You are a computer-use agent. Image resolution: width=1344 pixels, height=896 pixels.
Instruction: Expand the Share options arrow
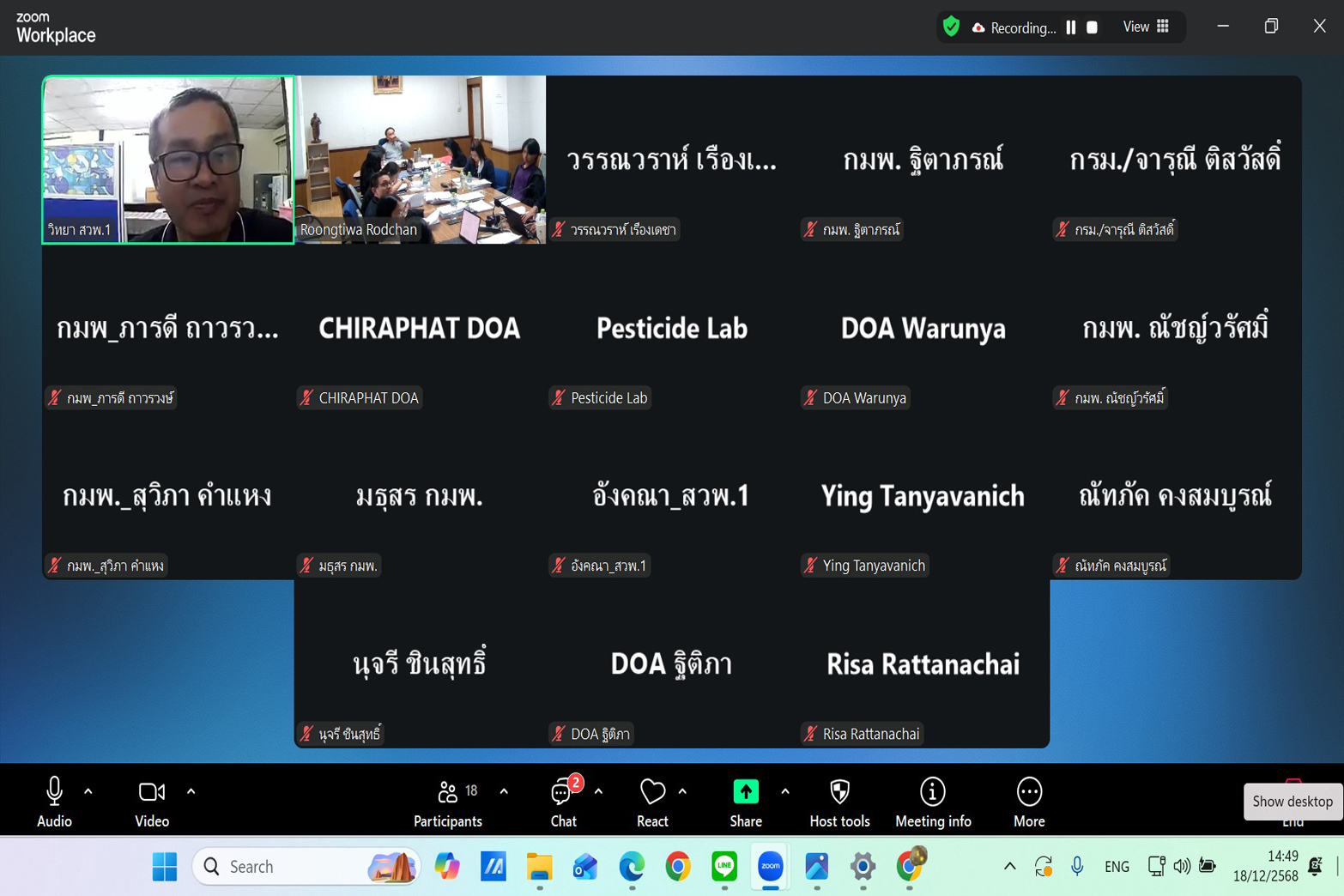click(784, 791)
